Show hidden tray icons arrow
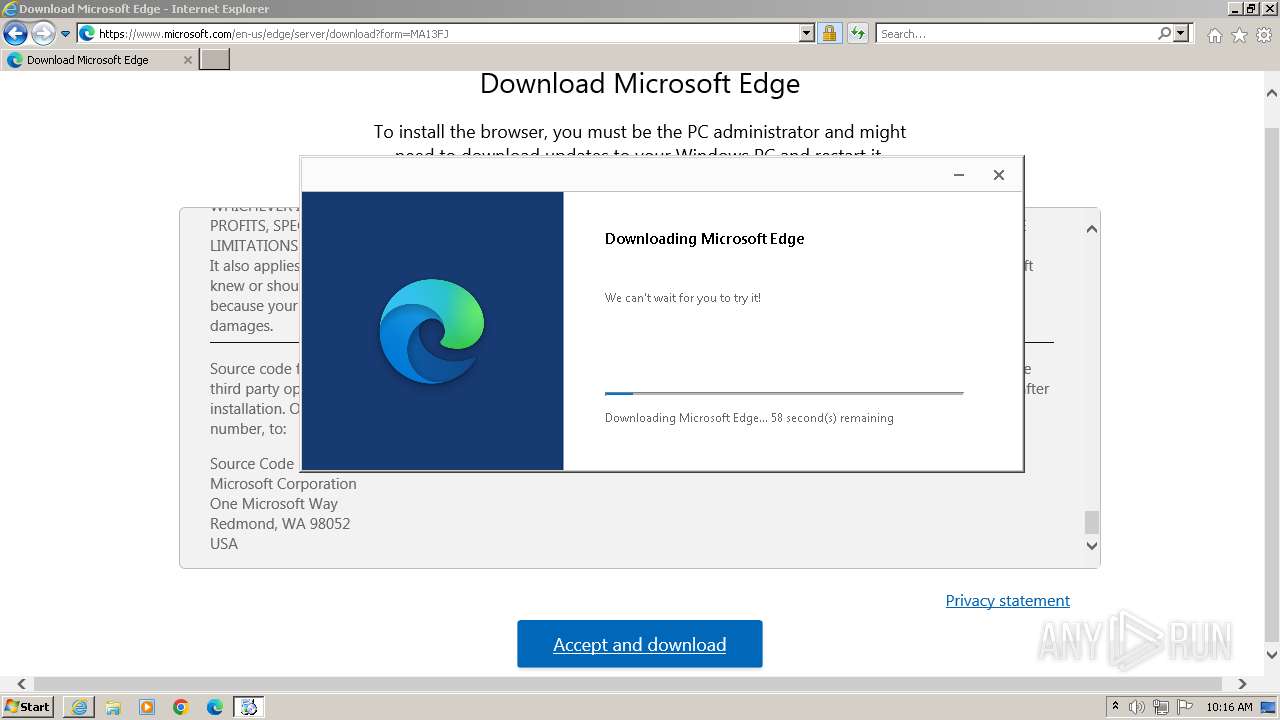Image resolution: width=1280 pixels, height=720 pixels. 1115,707
